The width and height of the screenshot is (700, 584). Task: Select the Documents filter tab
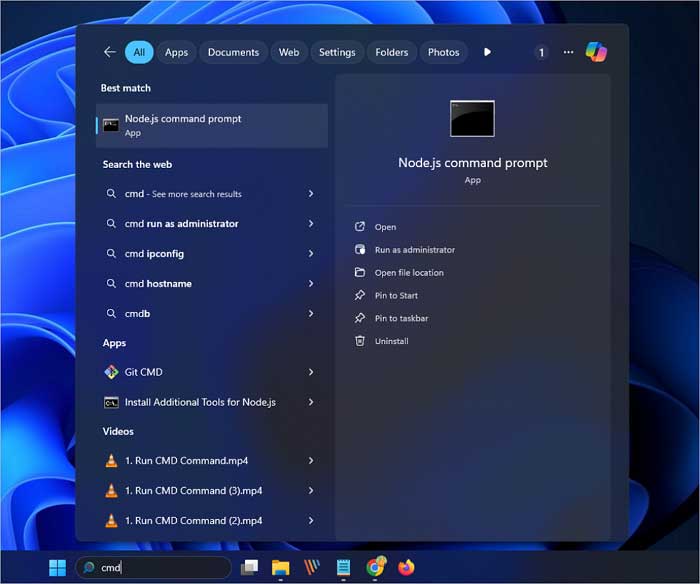pos(233,52)
